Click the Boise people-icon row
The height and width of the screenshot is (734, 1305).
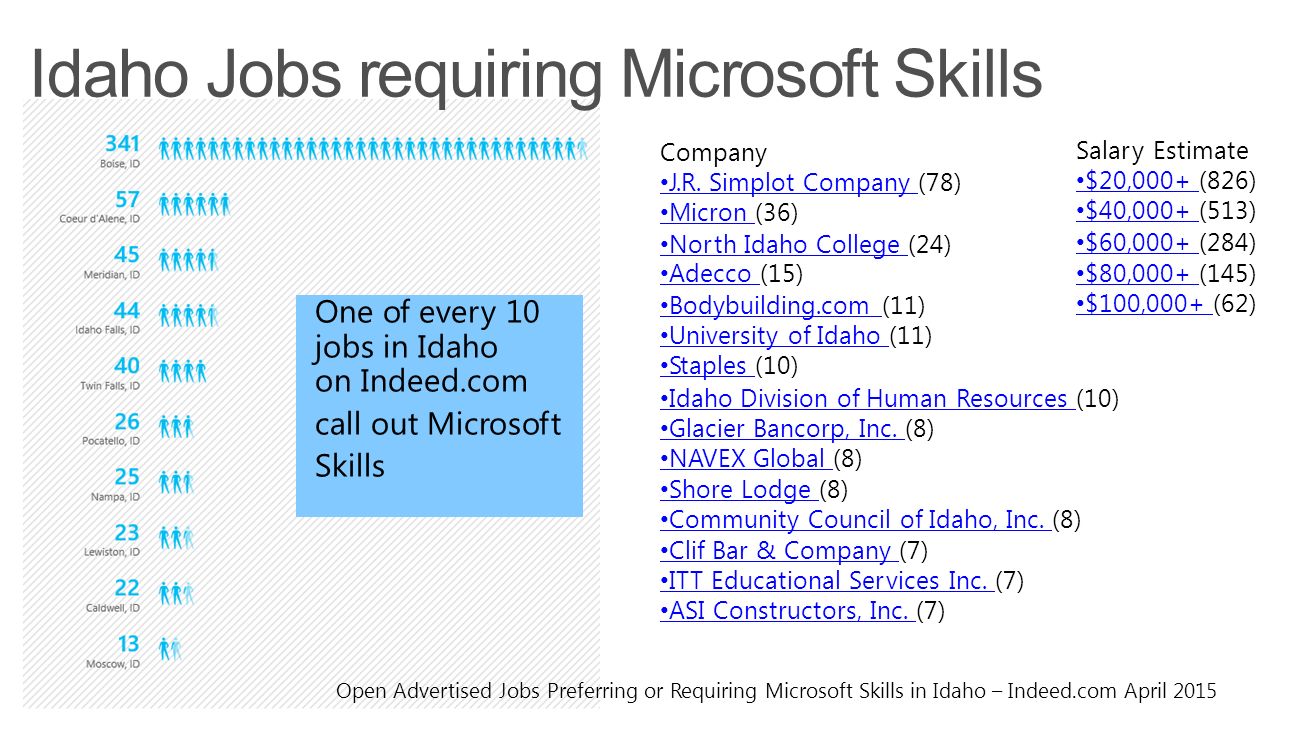click(374, 149)
